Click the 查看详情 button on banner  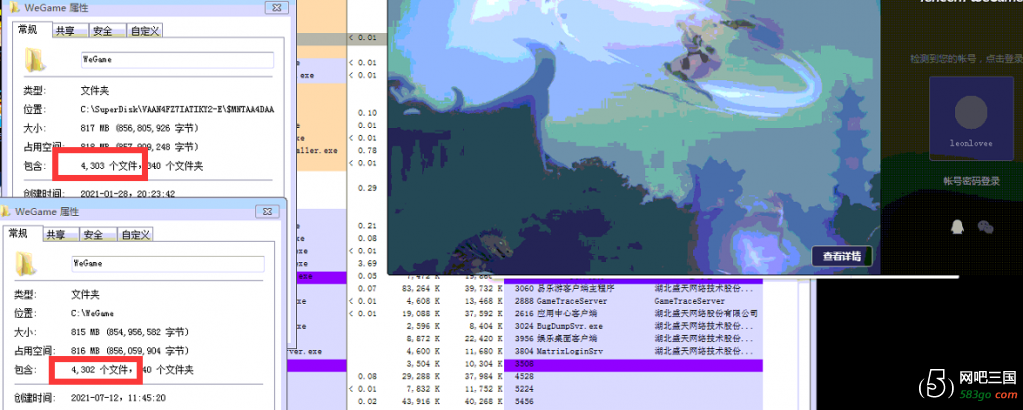[842, 257]
